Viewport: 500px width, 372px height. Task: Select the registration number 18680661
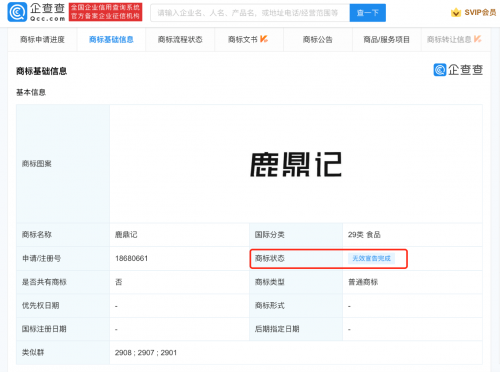pyautogui.click(x=131, y=258)
